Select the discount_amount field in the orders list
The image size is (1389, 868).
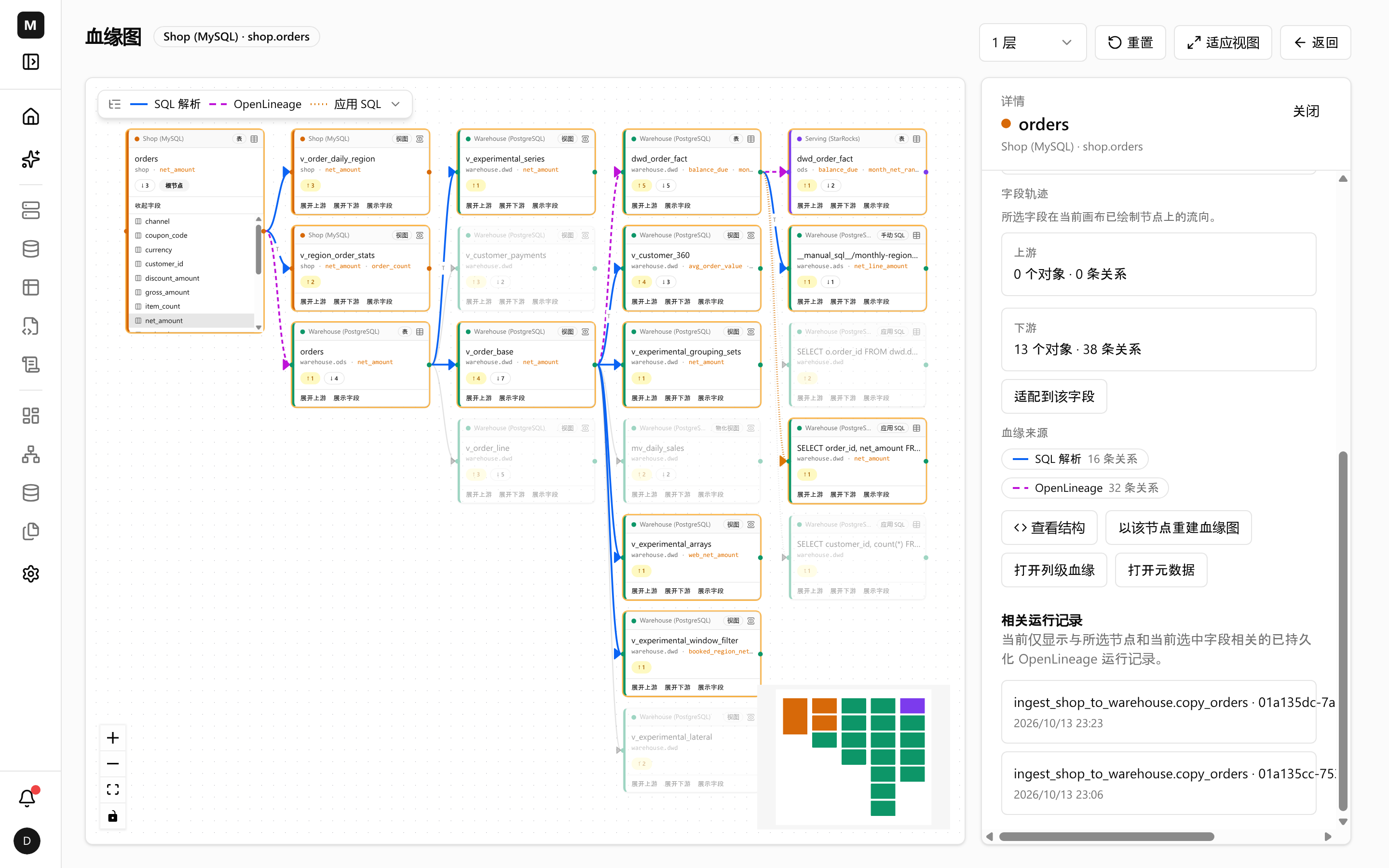pos(192,278)
